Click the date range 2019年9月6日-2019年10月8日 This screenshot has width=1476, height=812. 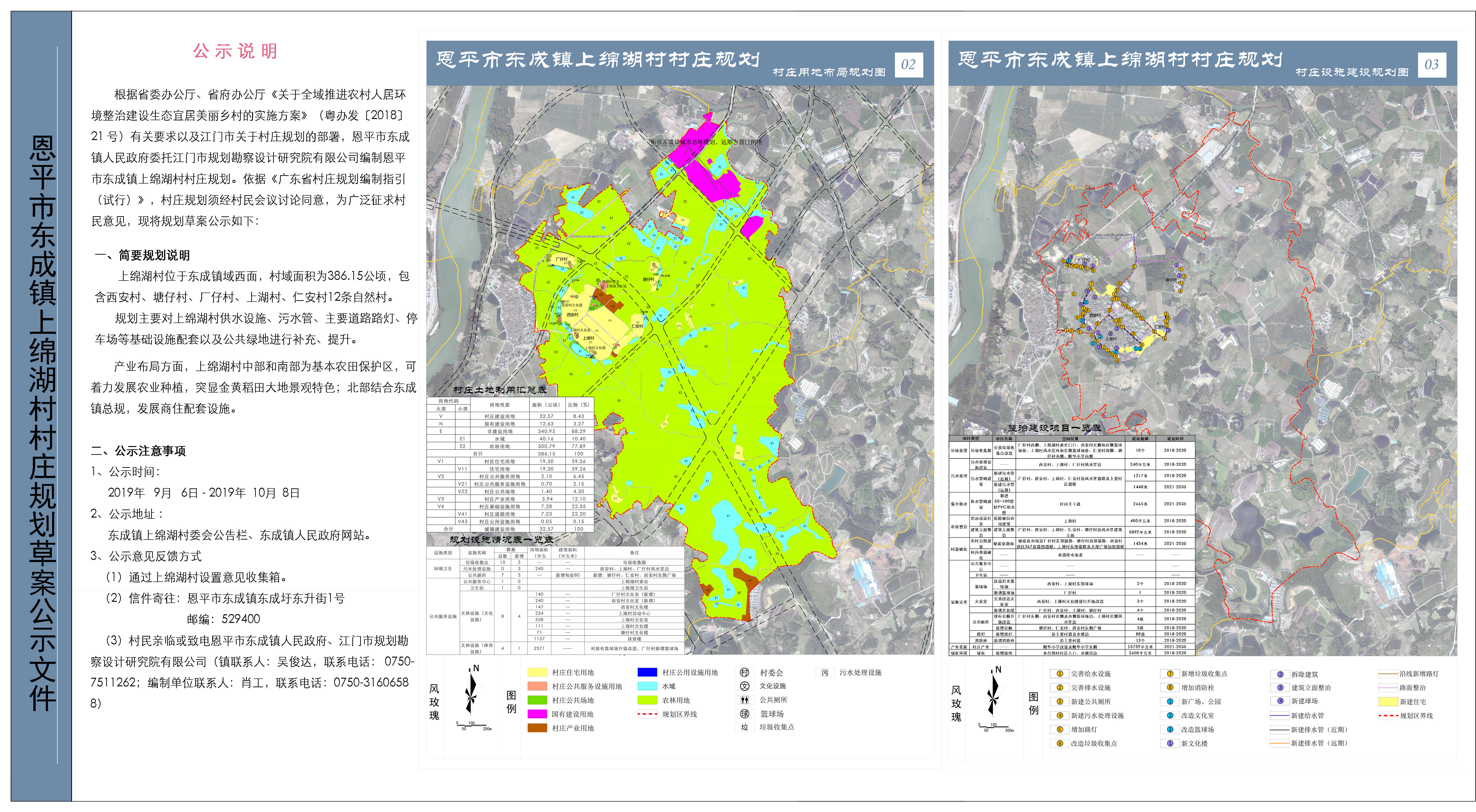pyautogui.click(x=203, y=493)
